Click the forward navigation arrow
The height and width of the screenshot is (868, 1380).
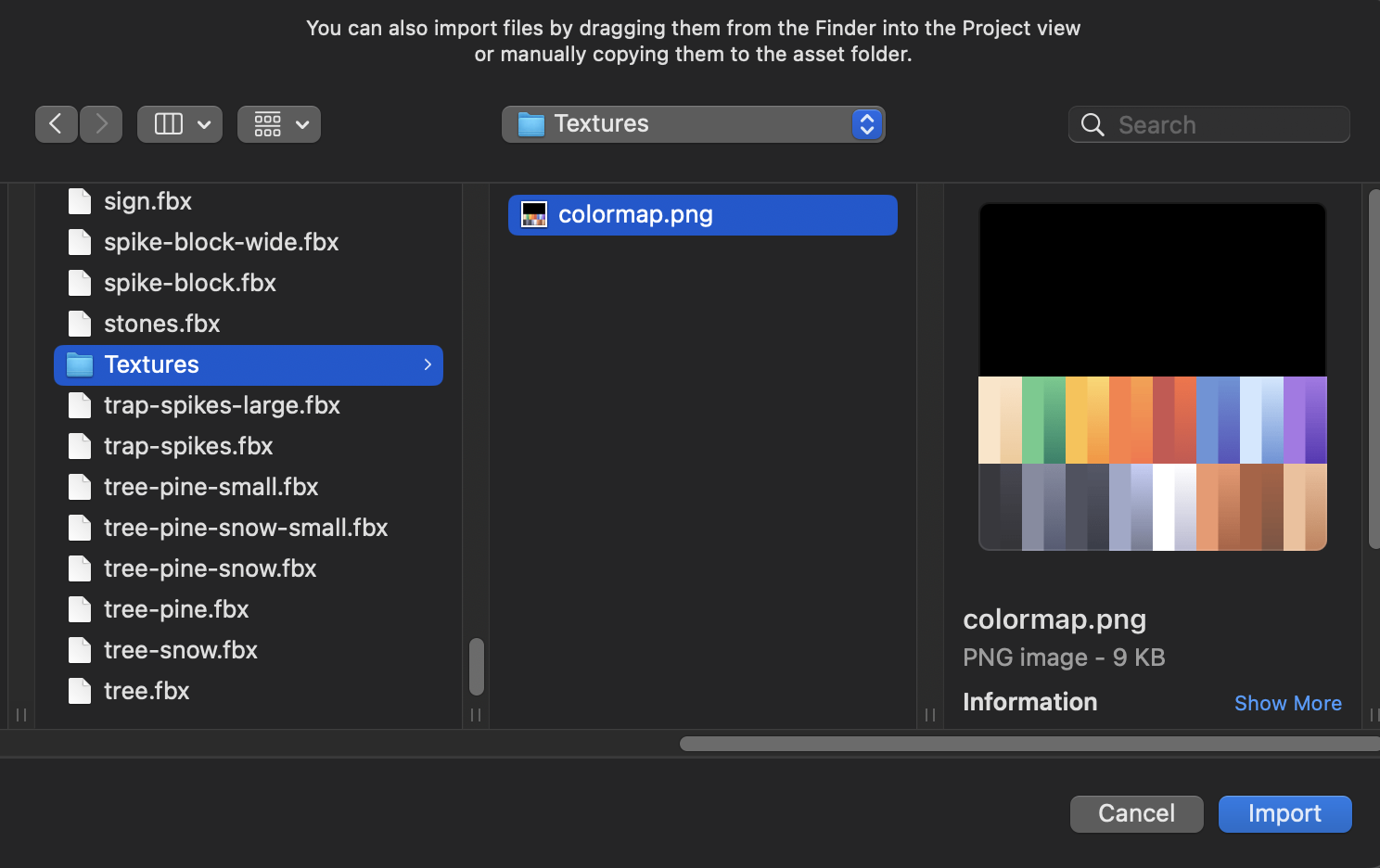[x=101, y=124]
